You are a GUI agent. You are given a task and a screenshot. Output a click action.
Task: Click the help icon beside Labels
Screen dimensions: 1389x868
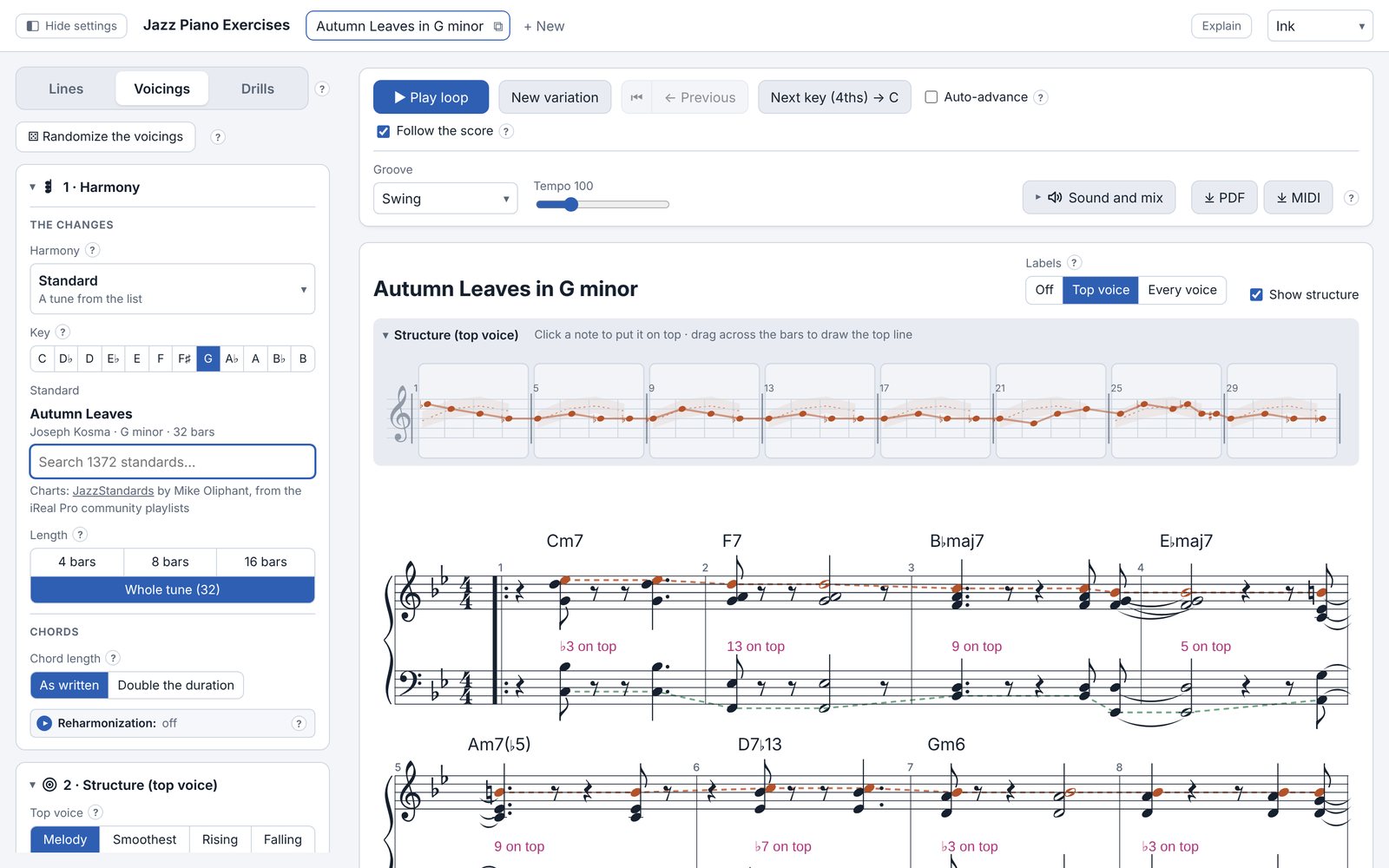1074,262
